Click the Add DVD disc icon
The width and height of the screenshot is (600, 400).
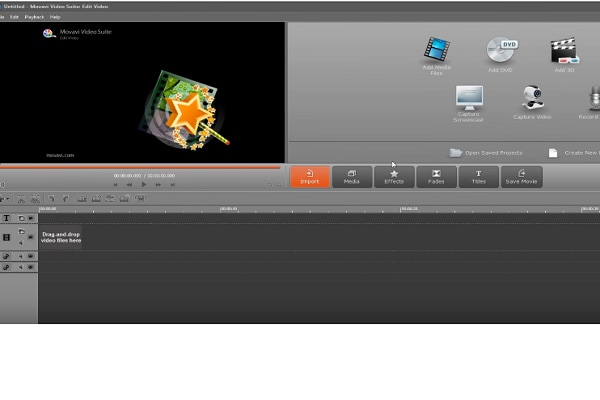[x=502, y=49]
